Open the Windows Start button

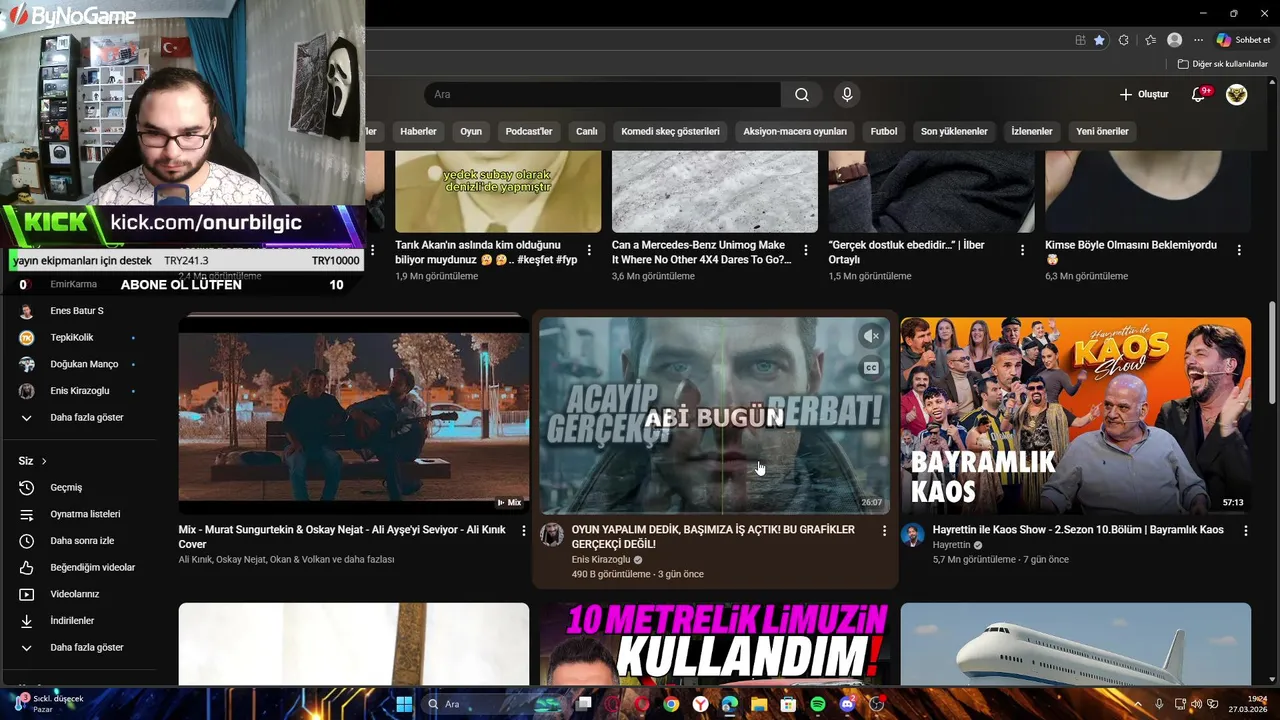click(404, 704)
